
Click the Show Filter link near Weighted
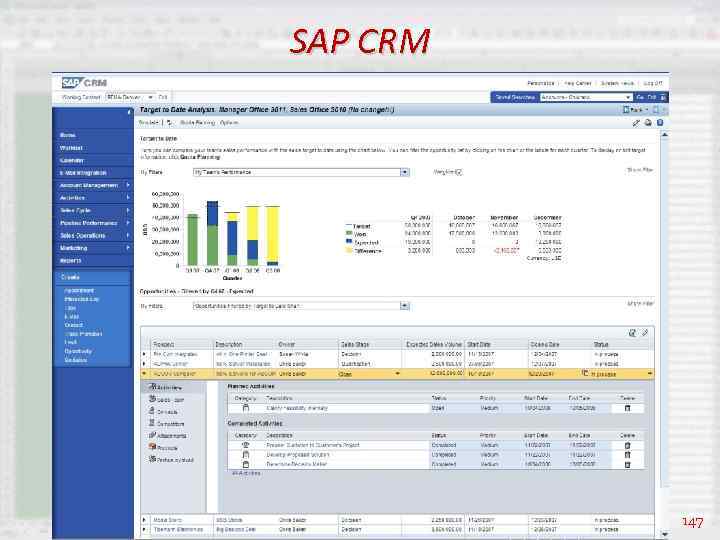[640, 170]
